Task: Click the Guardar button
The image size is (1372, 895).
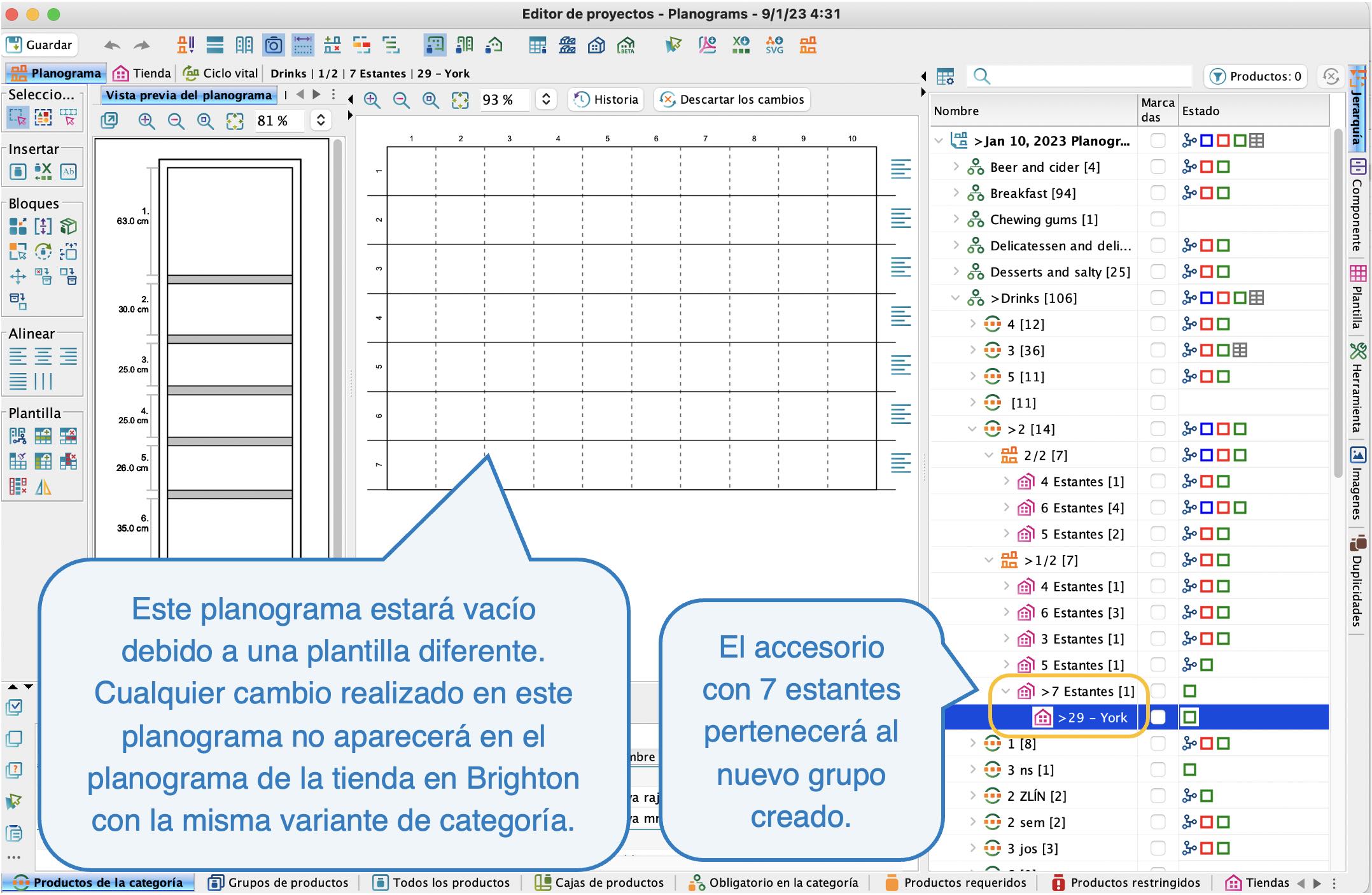Action: click(x=40, y=45)
